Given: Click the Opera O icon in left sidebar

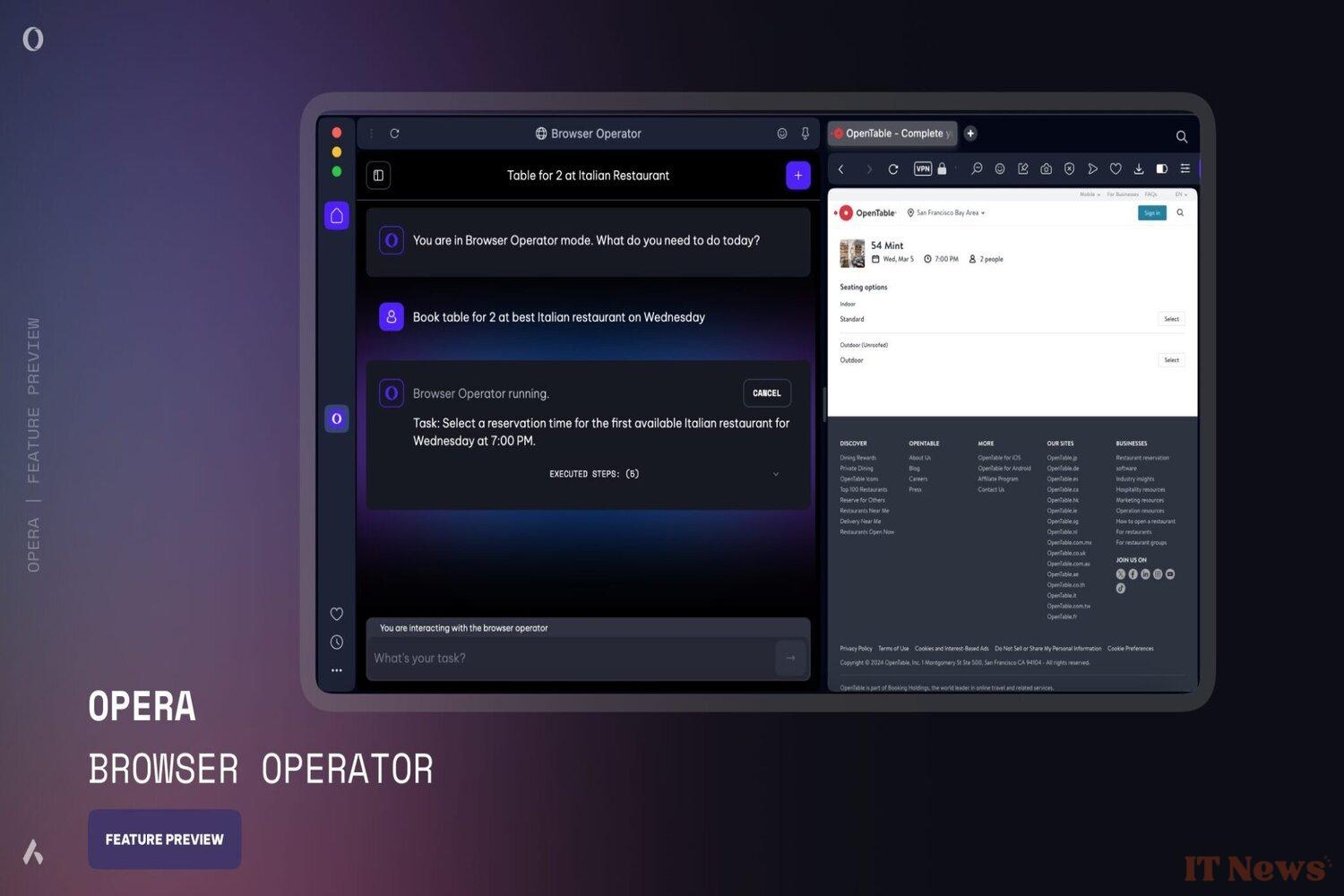Looking at the screenshot, I should click(337, 418).
